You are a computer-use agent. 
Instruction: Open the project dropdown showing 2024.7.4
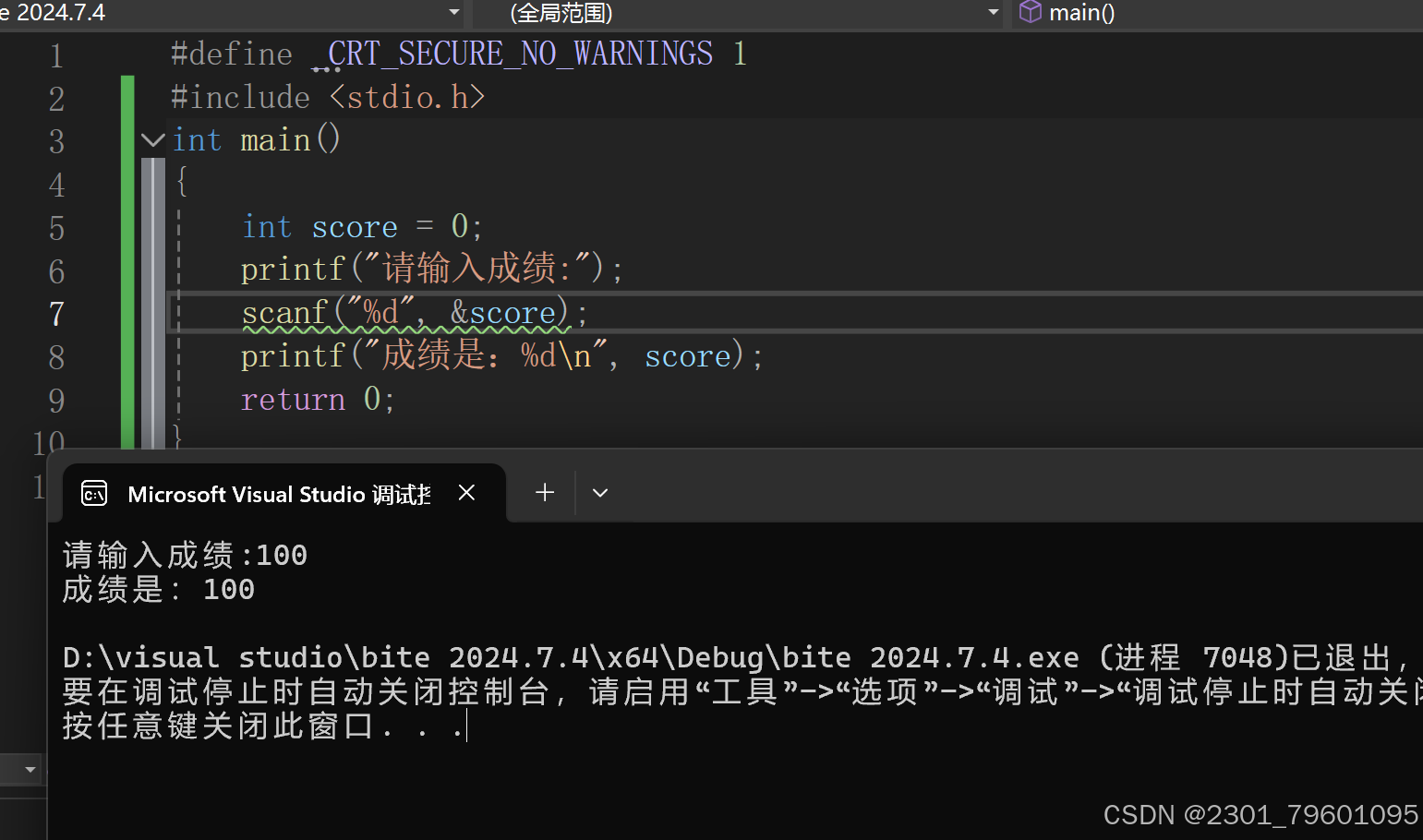pos(231,13)
